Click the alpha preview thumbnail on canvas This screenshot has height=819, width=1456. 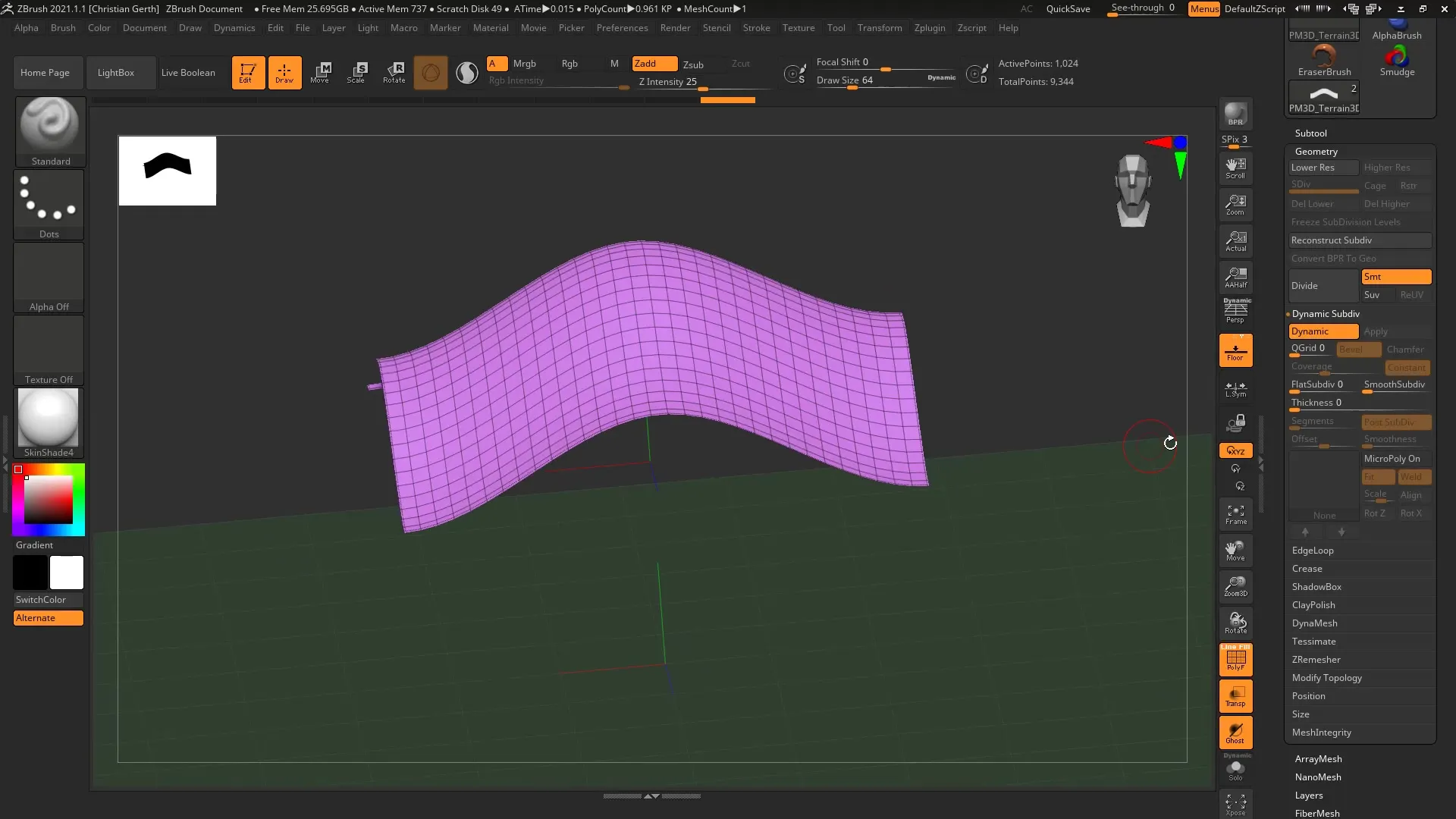point(168,171)
